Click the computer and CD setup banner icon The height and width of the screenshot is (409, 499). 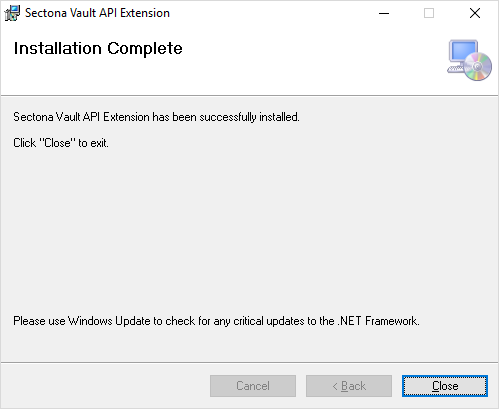point(469,60)
